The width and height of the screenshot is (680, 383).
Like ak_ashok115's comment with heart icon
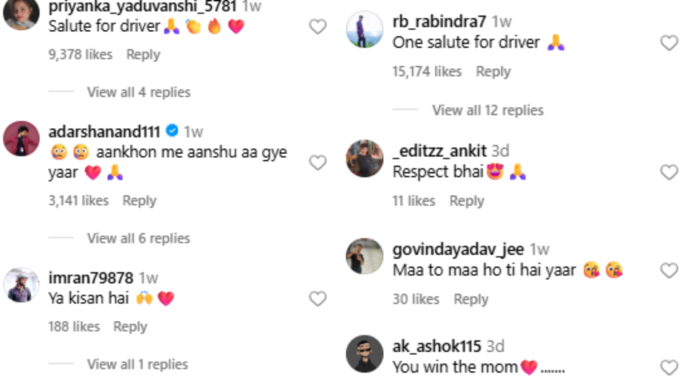tap(669, 367)
